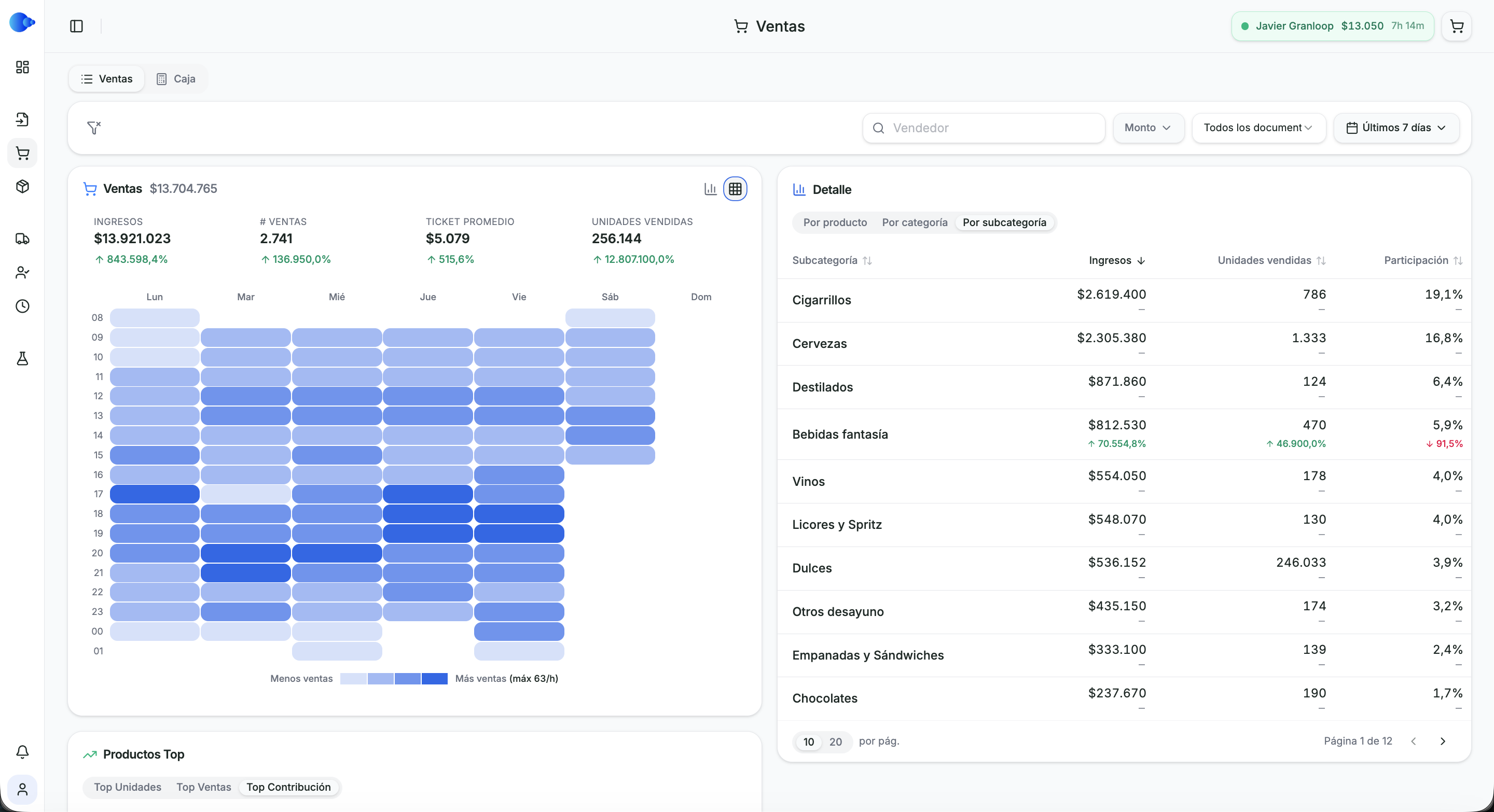Image resolution: width=1494 pixels, height=812 pixels.
Task: Open the lab flask icon in sidebar
Action: [22, 359]
